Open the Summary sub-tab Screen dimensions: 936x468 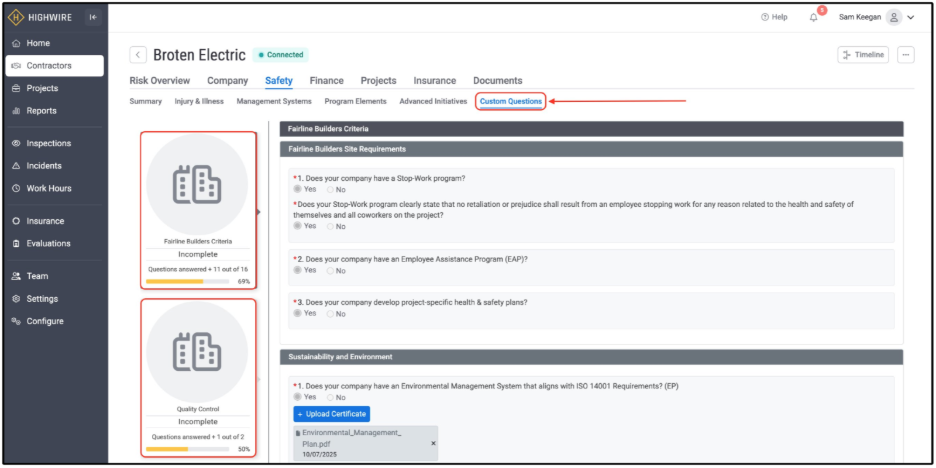point(146,101)
